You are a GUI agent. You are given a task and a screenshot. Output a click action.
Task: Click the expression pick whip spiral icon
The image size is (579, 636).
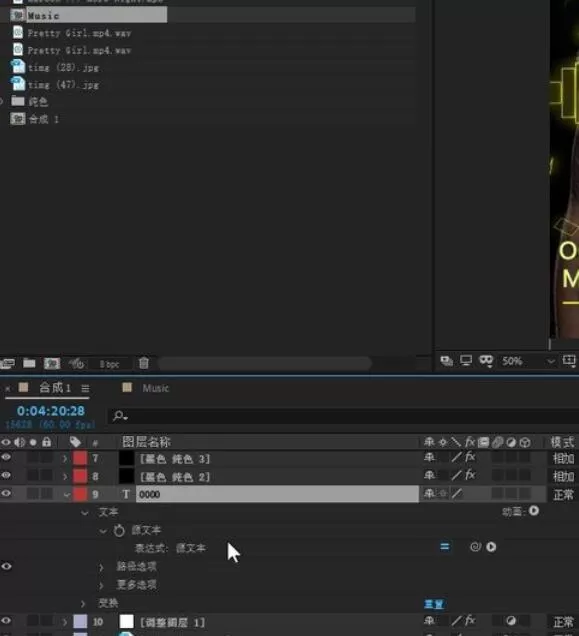(475, 547)
